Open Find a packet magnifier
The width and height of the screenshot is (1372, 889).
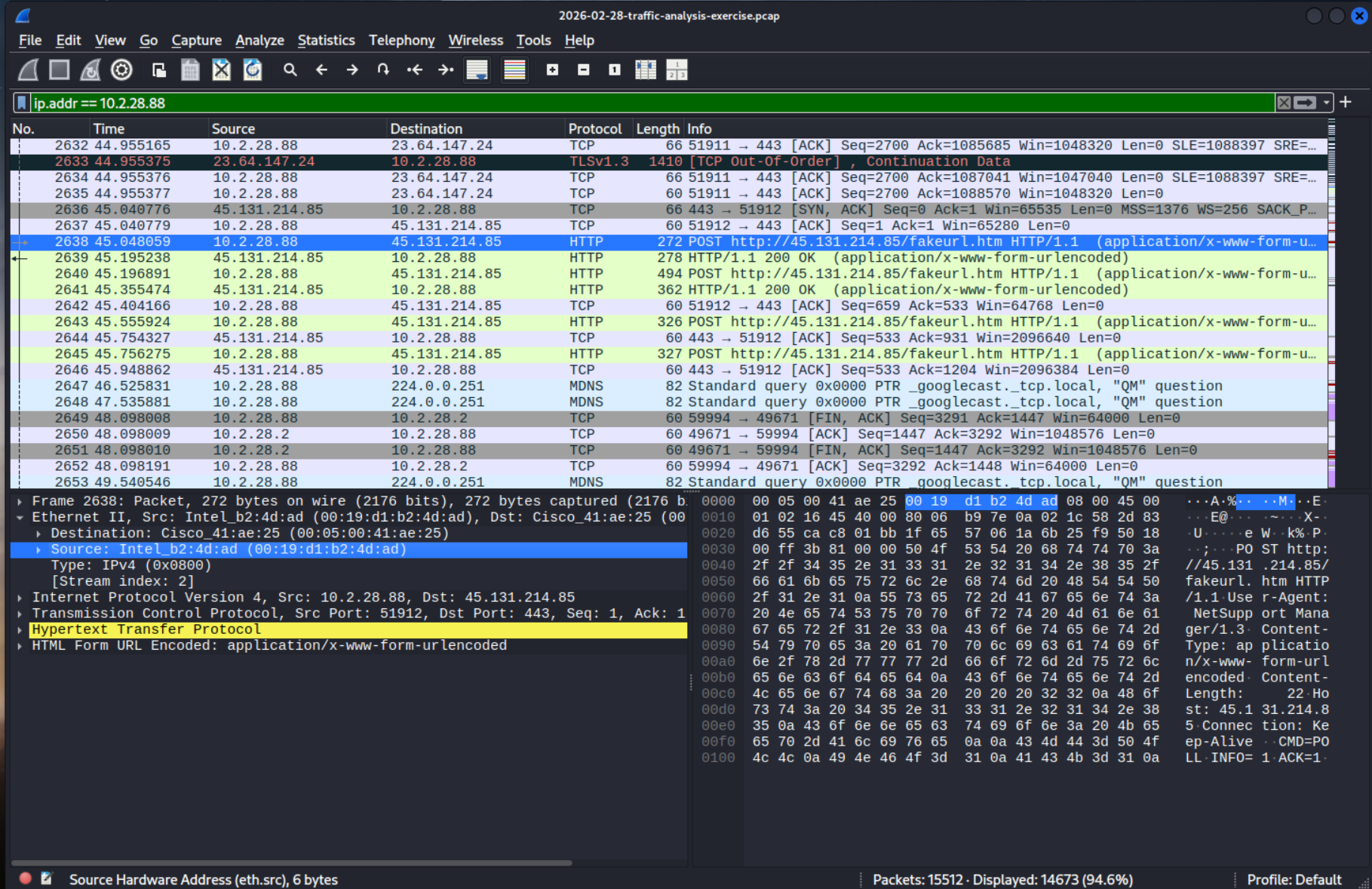(290, 70)
